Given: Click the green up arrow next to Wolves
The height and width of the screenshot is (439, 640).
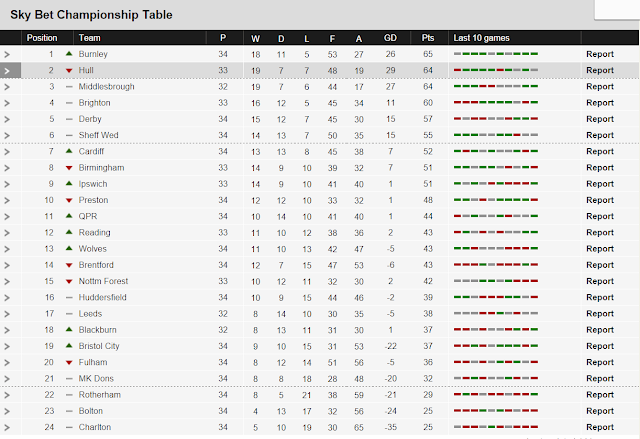Looking at the screenshot, I should point(68,248).
